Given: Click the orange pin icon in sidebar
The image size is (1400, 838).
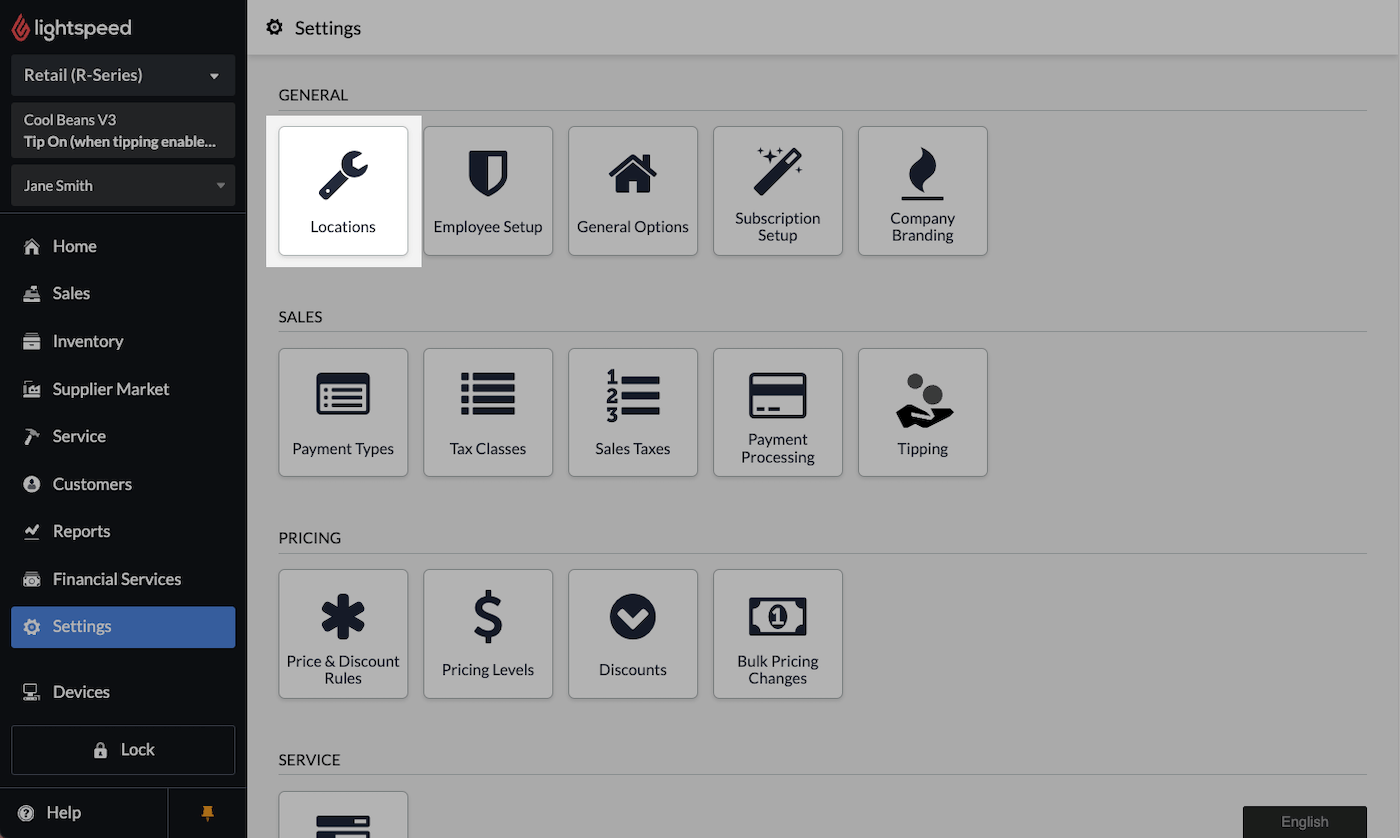Looking at the screenshot, I should 208,813.
